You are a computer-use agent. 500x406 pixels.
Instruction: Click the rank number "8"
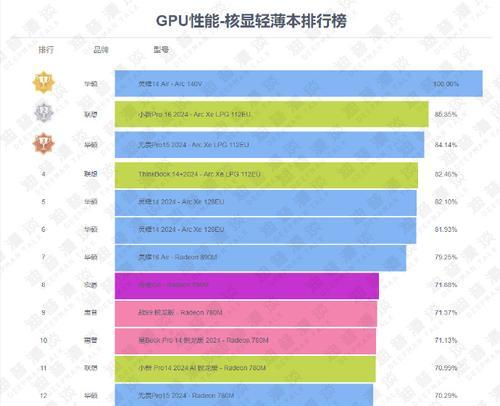pos(43,285)
